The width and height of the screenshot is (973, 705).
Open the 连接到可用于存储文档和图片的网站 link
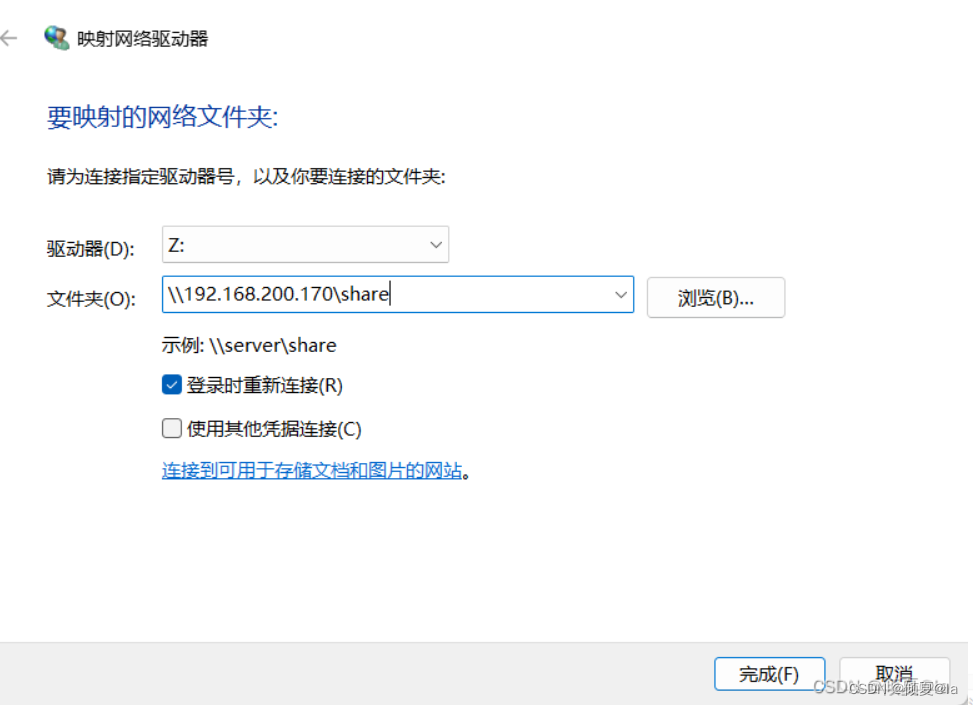[x=312, y=470]
